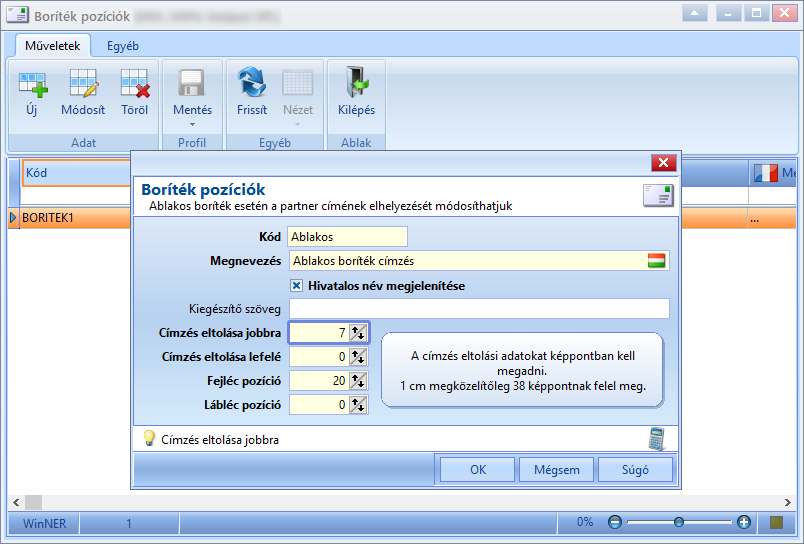Image resolution: width=804 pixels, height=544 pixels.
Task: Click the zoom slider handle
Action: coord(679,522)
